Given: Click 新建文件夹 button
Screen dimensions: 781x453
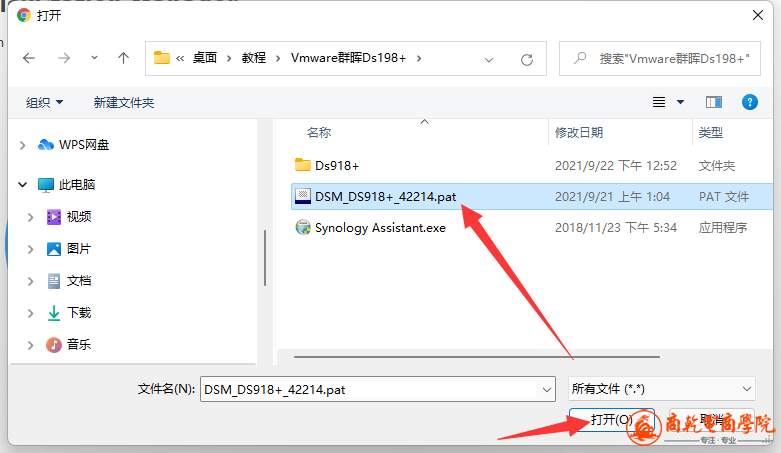Looking at the screenshot, I should [124, 102].
